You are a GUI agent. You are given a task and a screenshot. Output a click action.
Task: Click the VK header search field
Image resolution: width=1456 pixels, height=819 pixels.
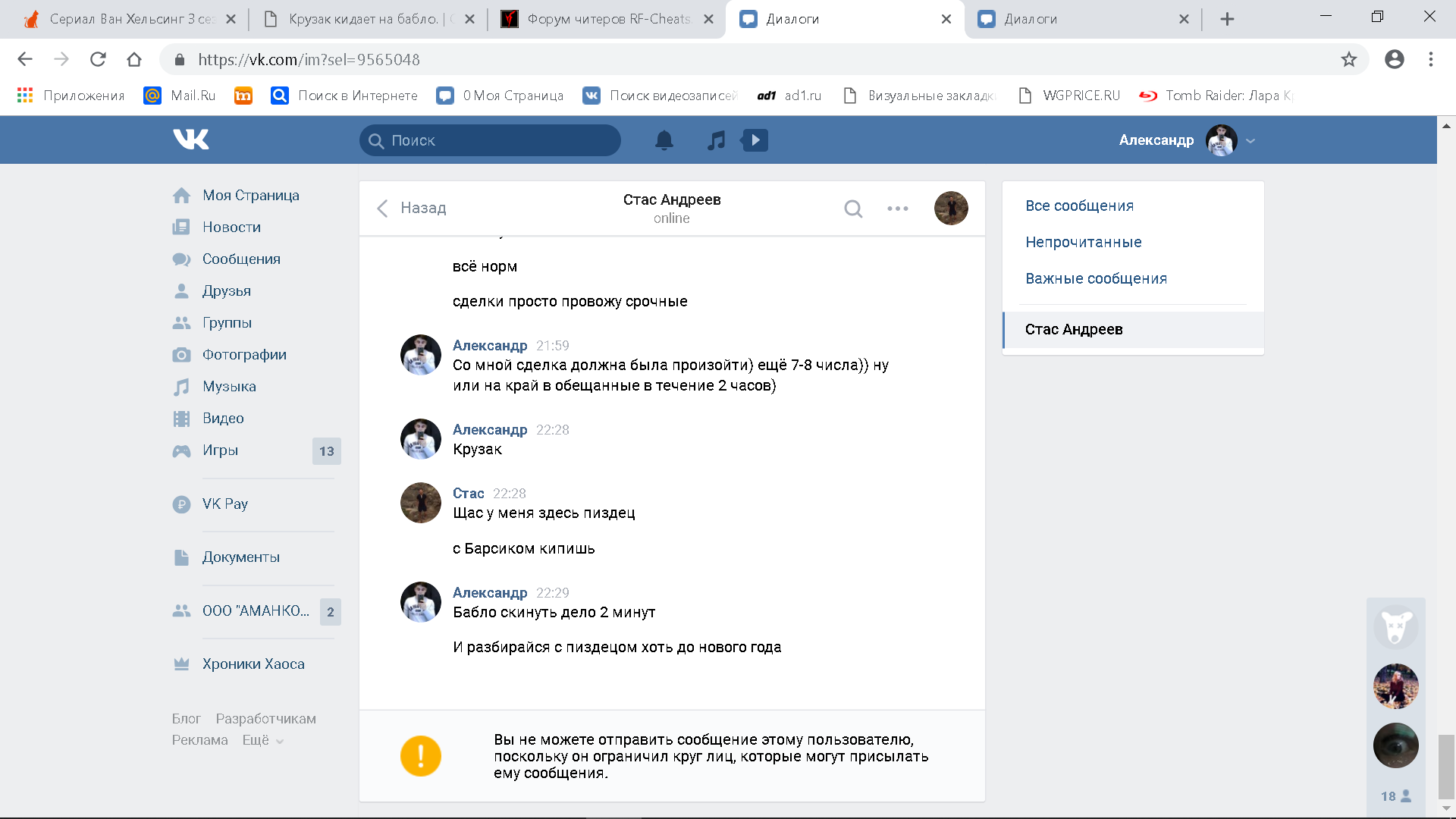pos(490,140)
